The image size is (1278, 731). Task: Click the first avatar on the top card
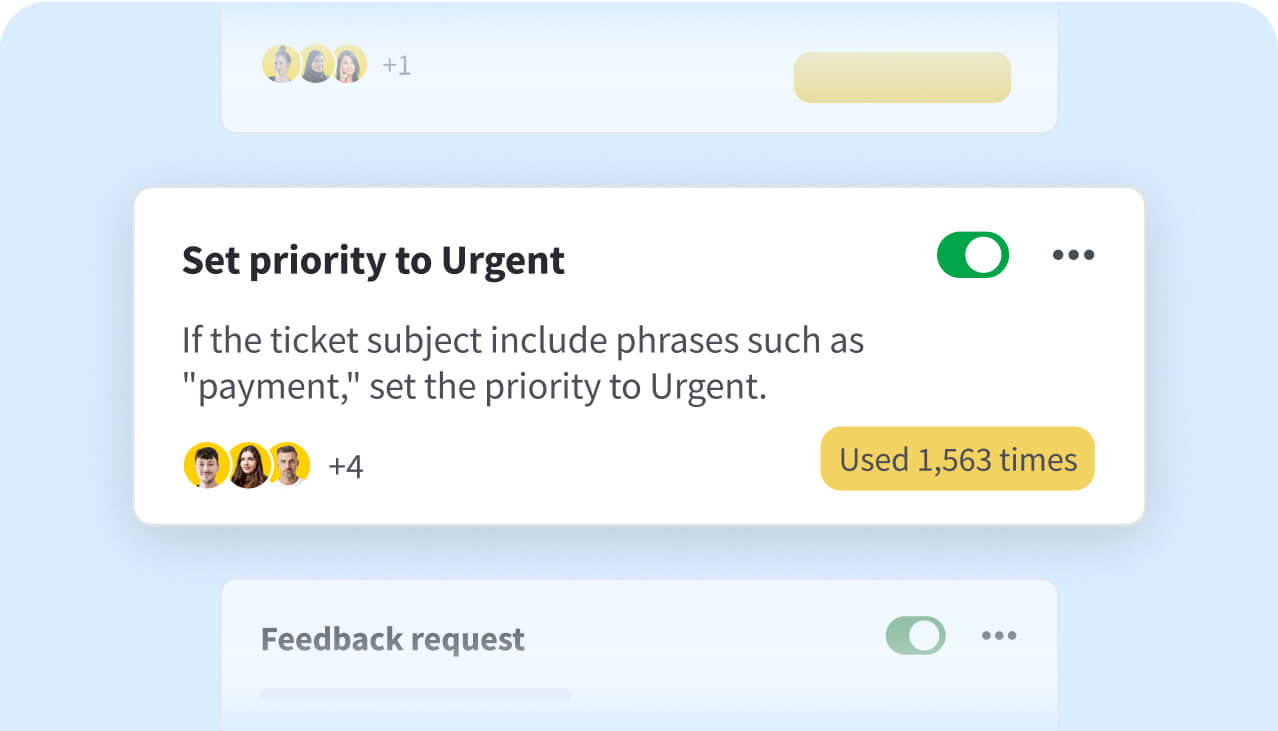pos(282,64)
